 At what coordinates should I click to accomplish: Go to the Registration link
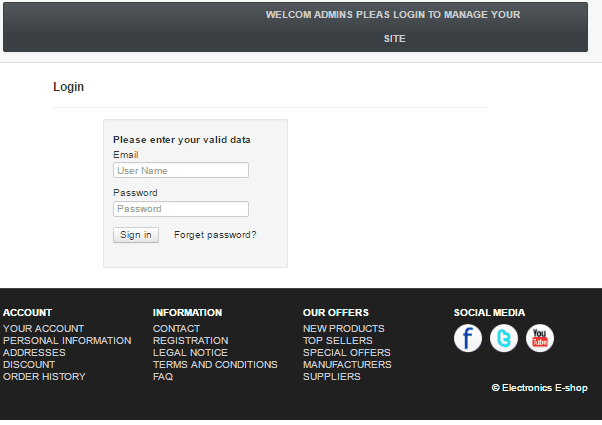point(190,341)
